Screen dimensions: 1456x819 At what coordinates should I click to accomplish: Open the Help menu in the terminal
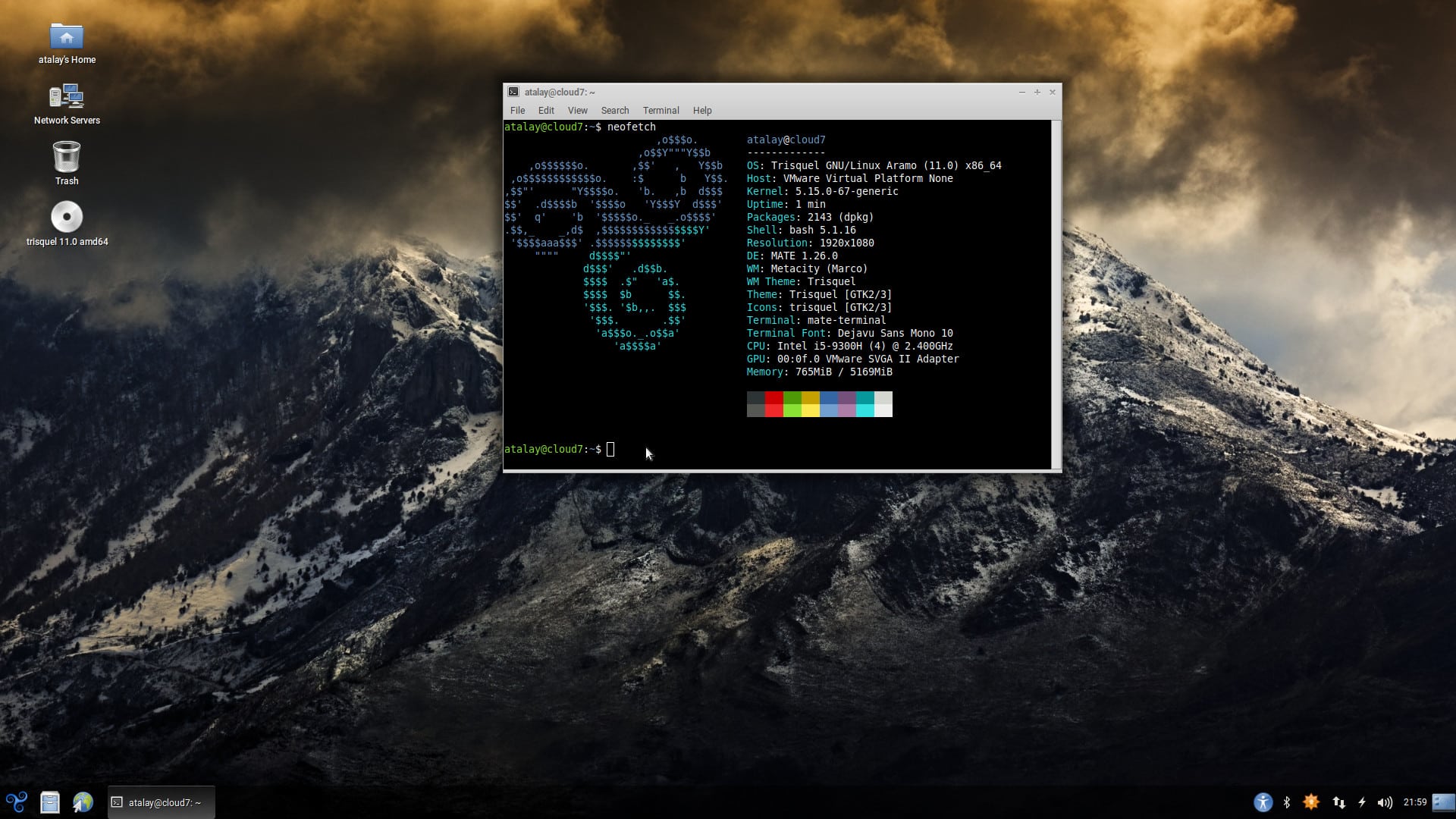click(702, 111)
